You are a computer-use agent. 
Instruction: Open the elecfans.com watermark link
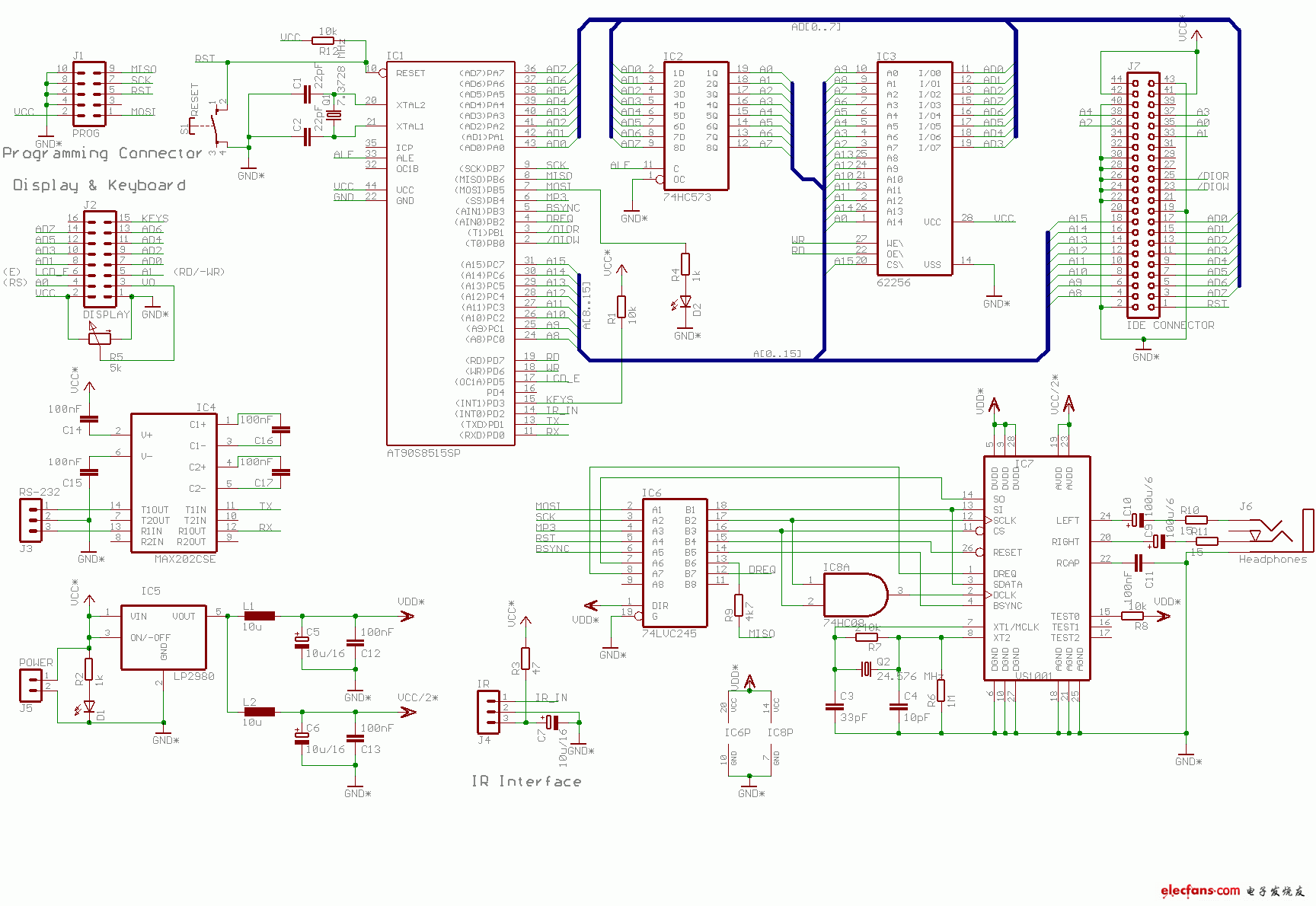[1200, 891]
